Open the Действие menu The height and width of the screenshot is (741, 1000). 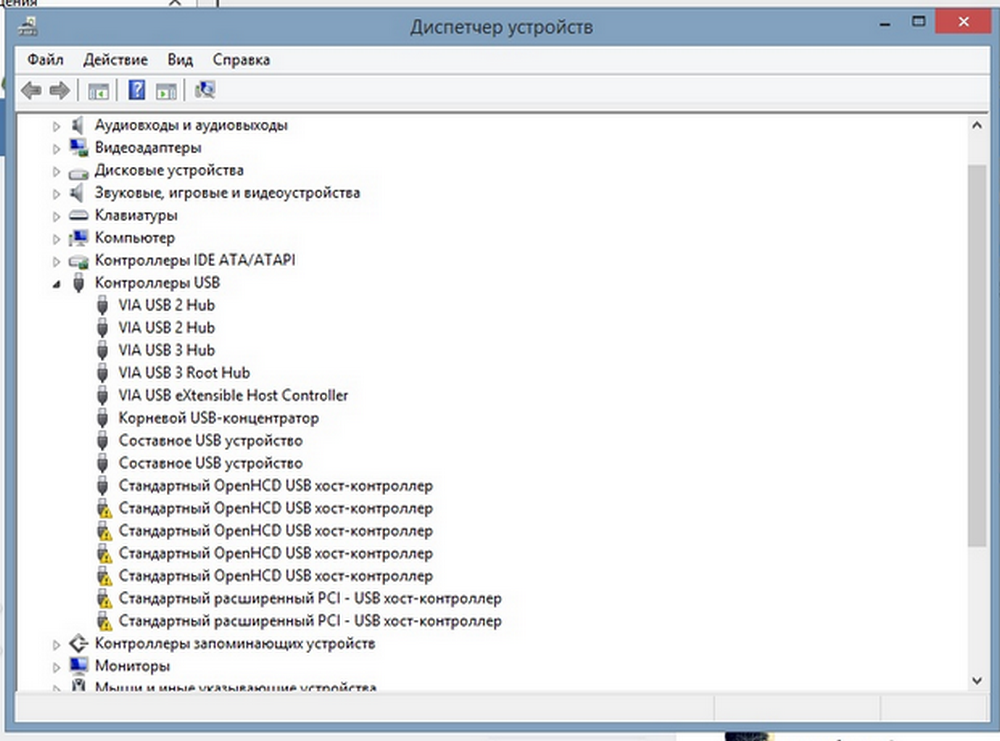coord(115,60)
